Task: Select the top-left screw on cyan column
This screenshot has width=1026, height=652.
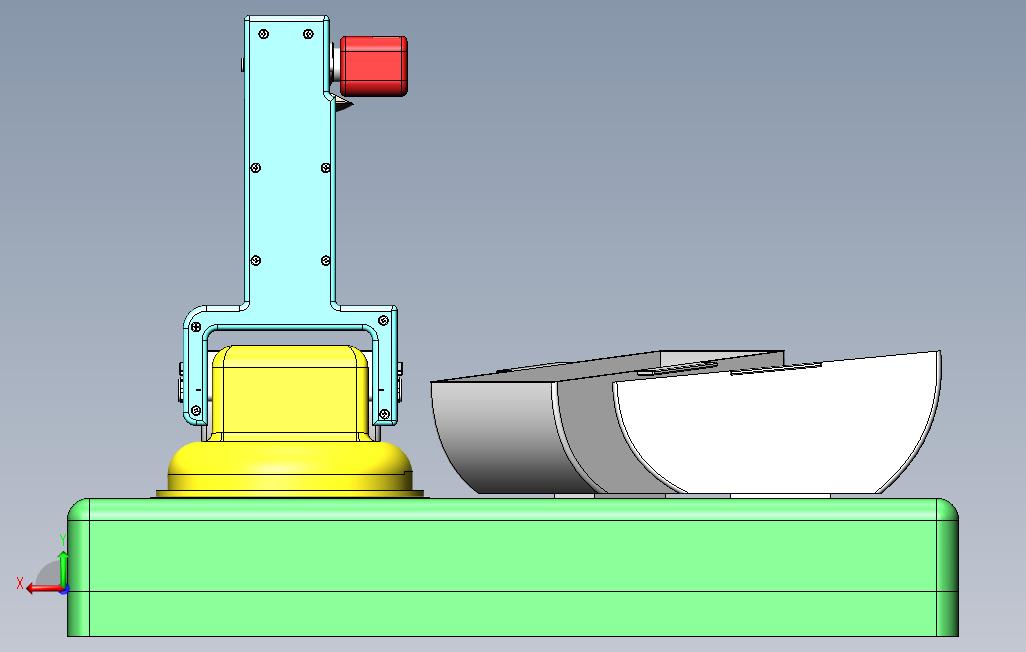Action: pos(264,34)
